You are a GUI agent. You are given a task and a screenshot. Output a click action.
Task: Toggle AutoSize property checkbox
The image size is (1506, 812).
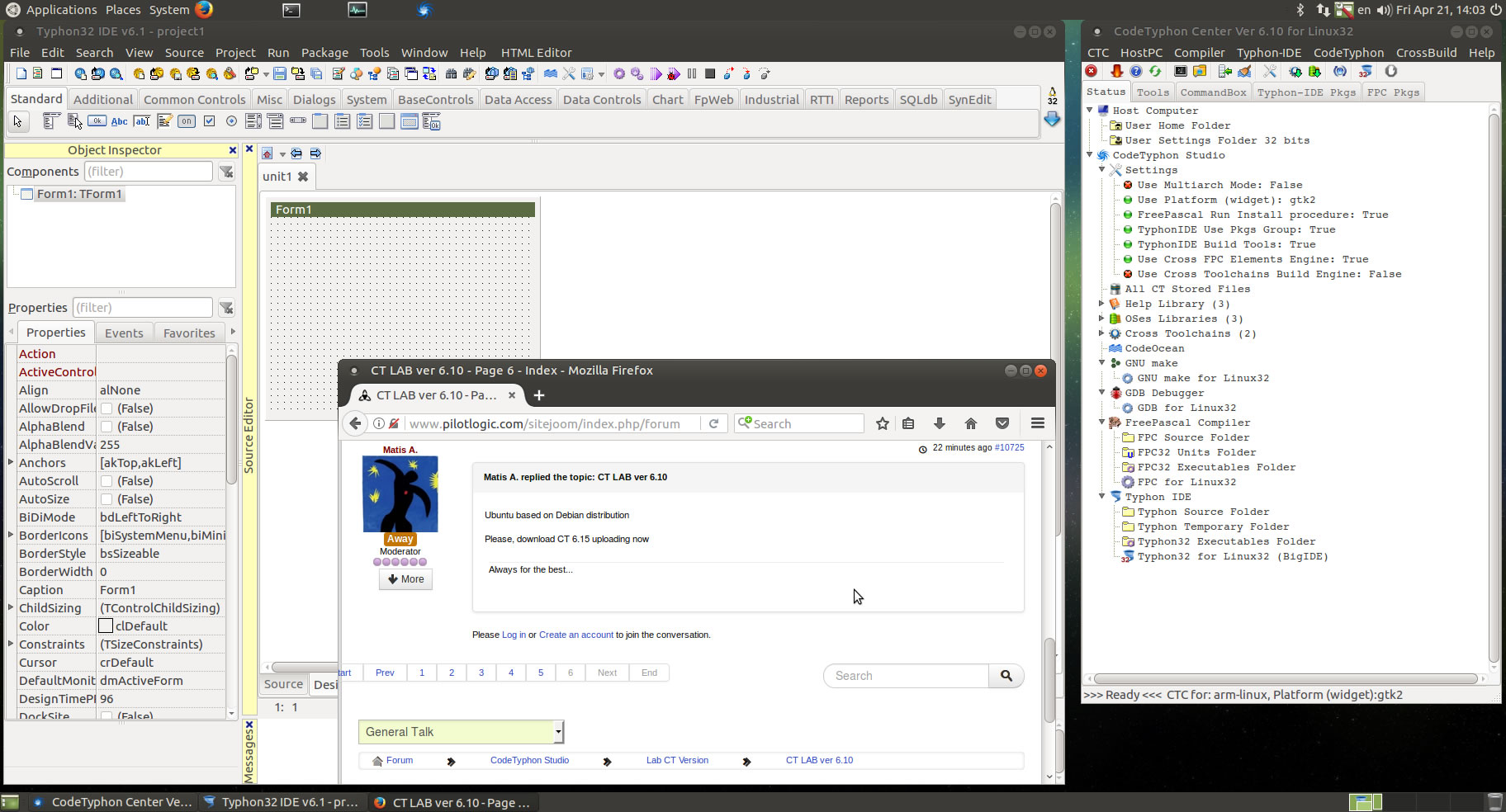[107, 499]
